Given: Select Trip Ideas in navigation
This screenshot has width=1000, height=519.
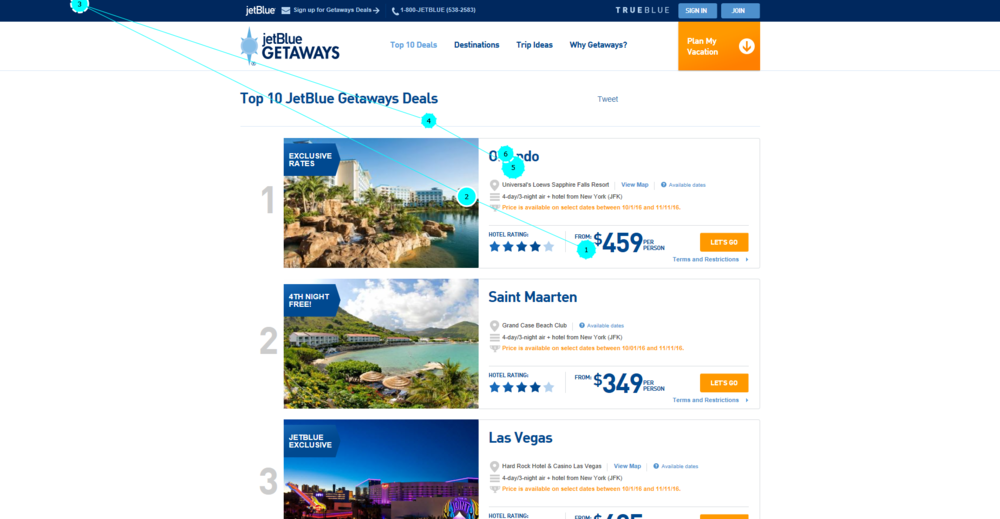Looking at the screenshot, I should pos(534,45).
